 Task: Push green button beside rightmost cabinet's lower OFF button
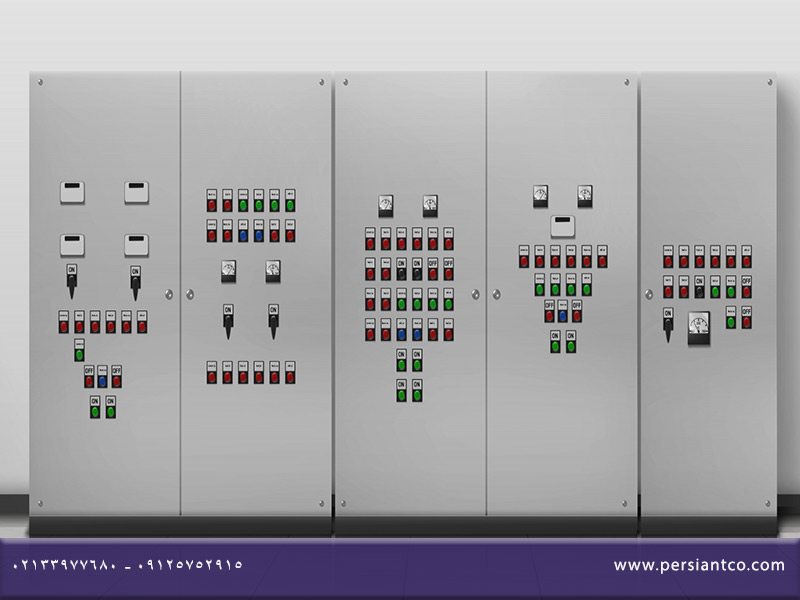pos(731,317)
